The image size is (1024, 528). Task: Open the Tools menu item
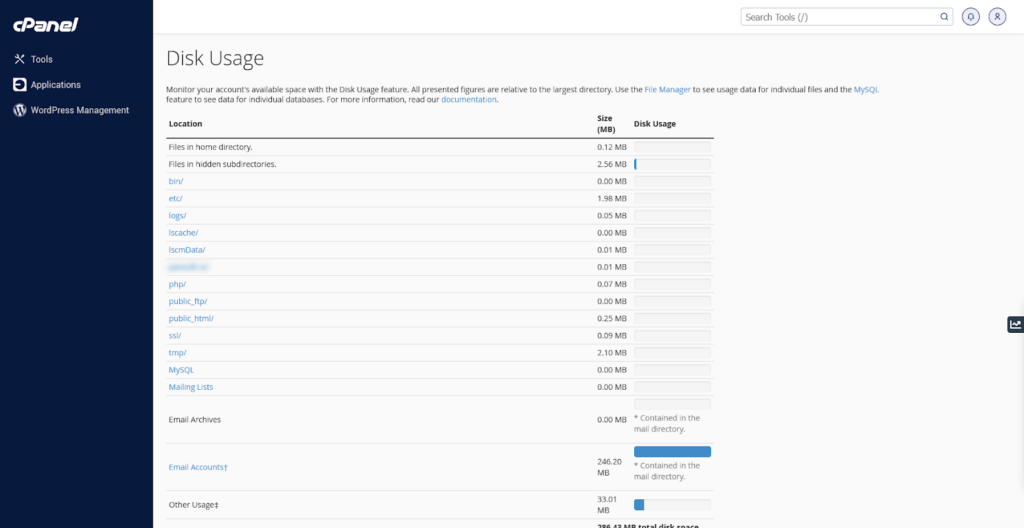point(41,59)
